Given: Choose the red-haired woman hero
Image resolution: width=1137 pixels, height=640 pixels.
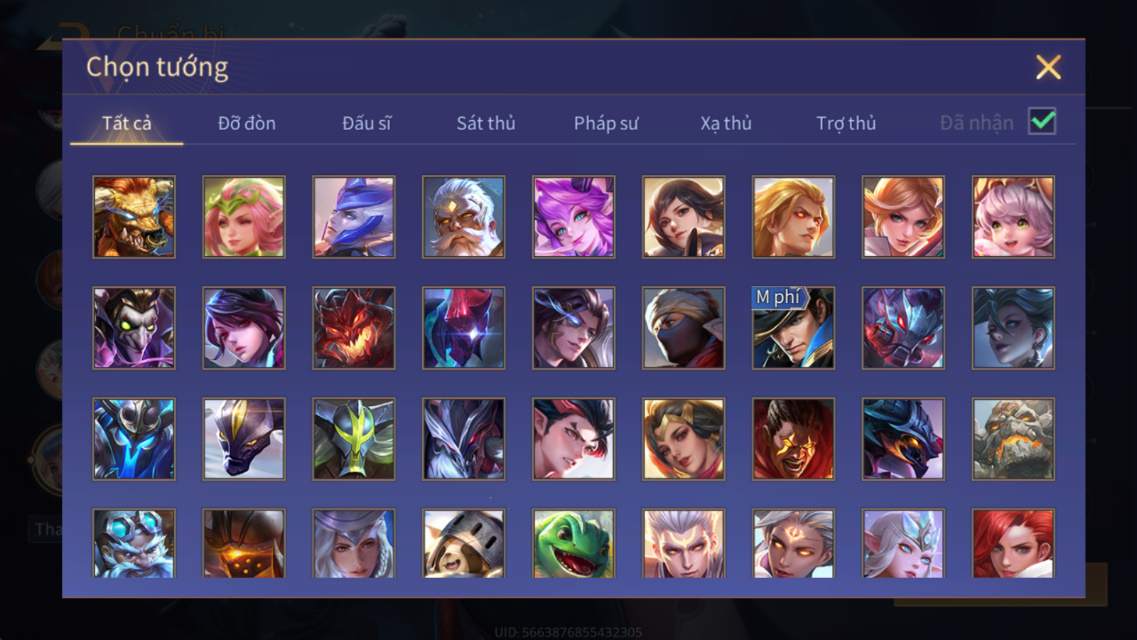Looking at the screenshot, I should pos(1013,544).
